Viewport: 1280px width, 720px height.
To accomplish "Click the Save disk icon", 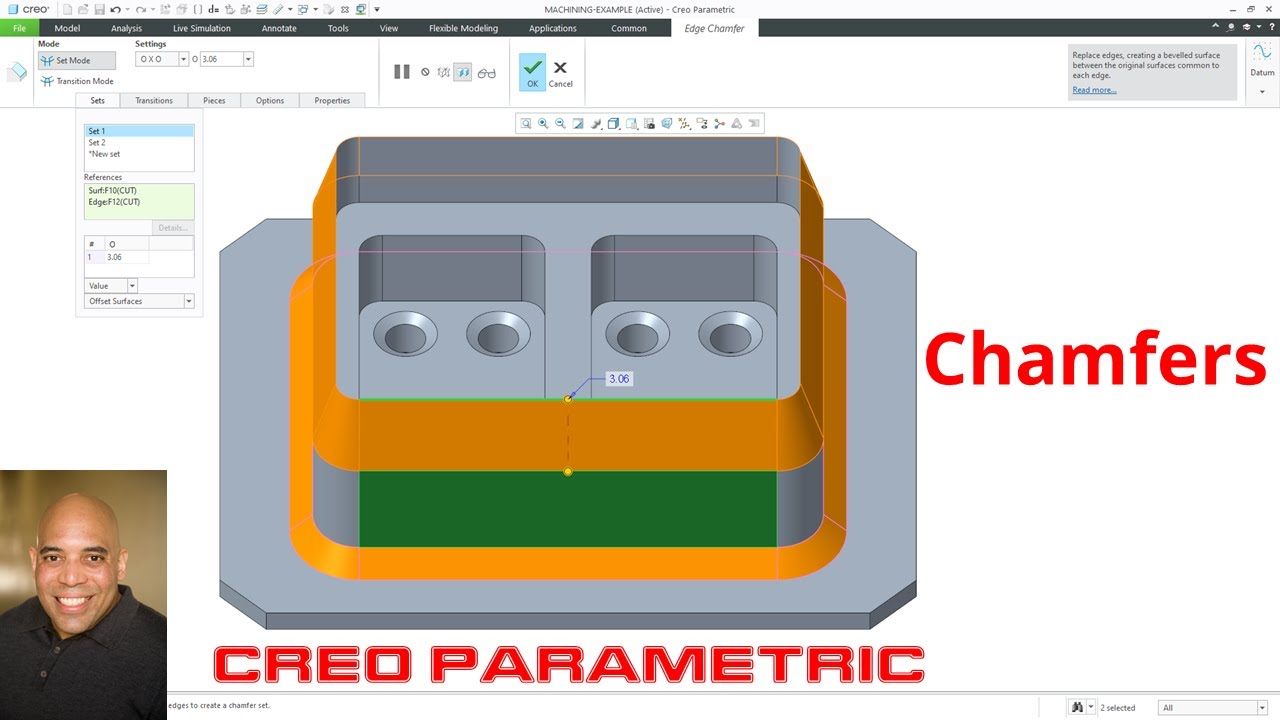I will coord(99,9).
